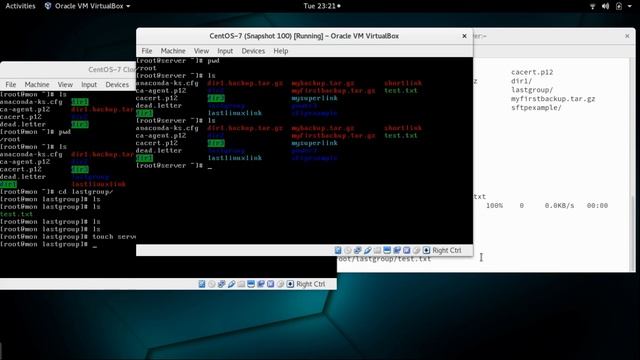Click 'lastgroup/' in the white terminal
The width and height of the screenshot is (640, 360).
[532, 90]
